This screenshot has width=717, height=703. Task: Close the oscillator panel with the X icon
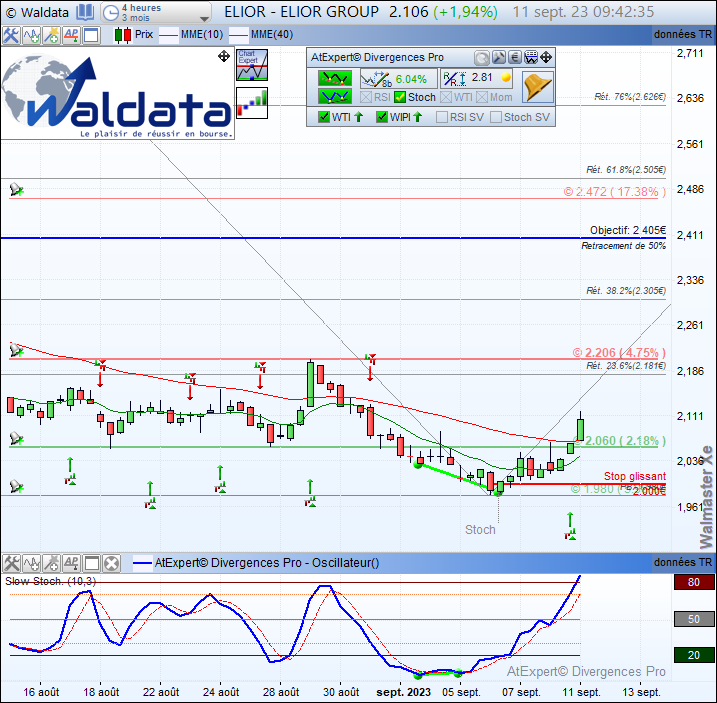111,563
